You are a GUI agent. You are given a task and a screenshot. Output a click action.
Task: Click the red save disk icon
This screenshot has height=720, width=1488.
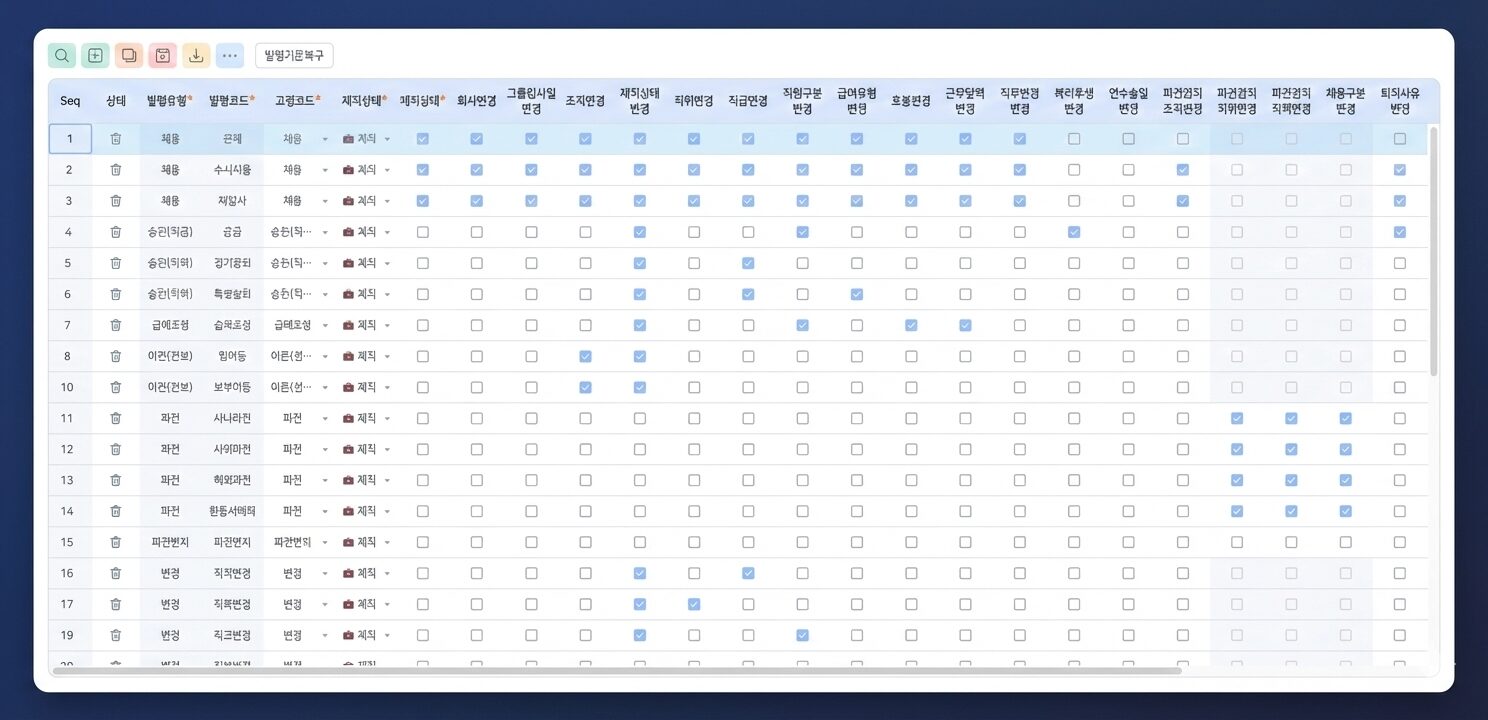[x=163, y=56]
